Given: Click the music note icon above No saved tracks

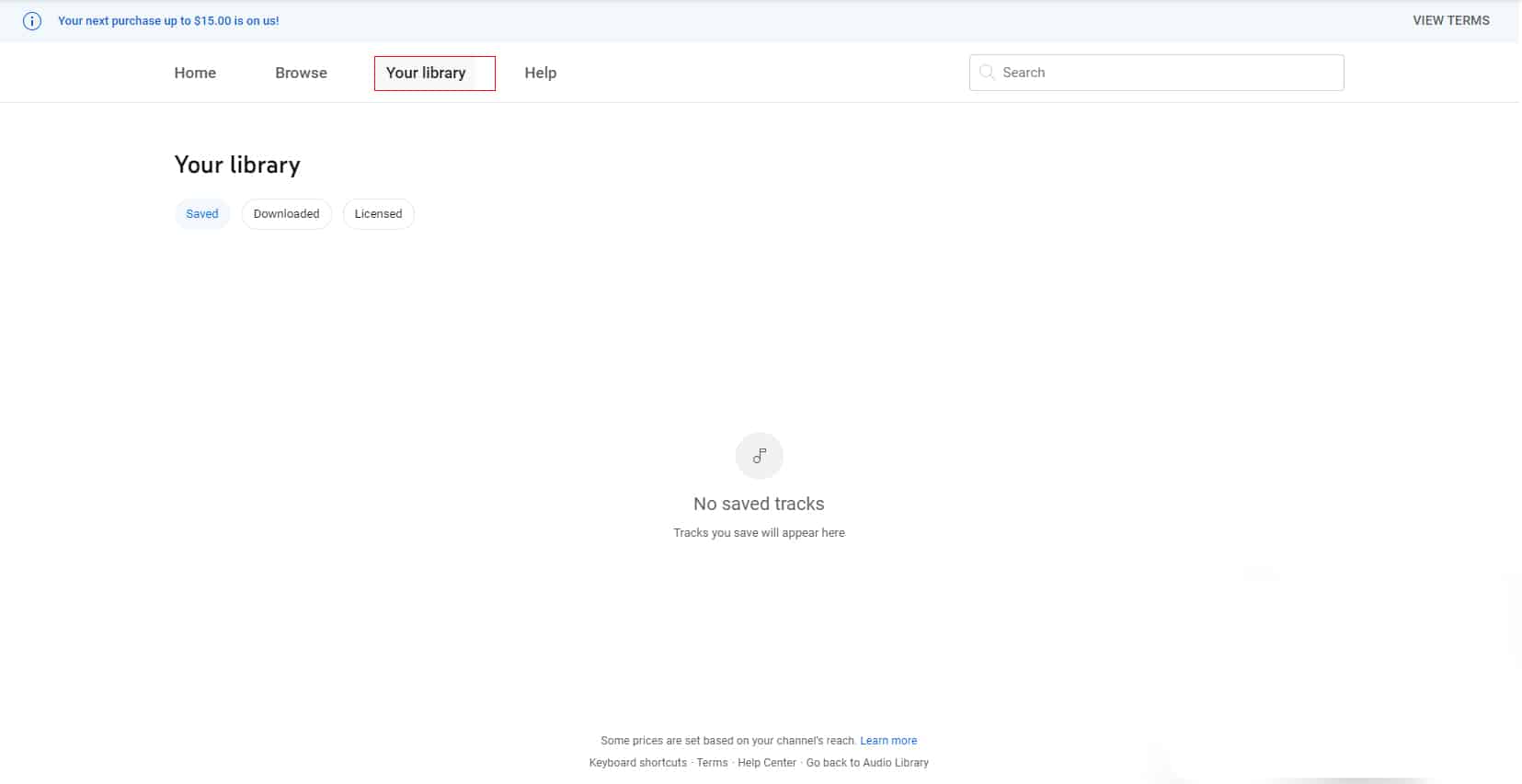Looking at the screenshot, I should click(760, 456).
